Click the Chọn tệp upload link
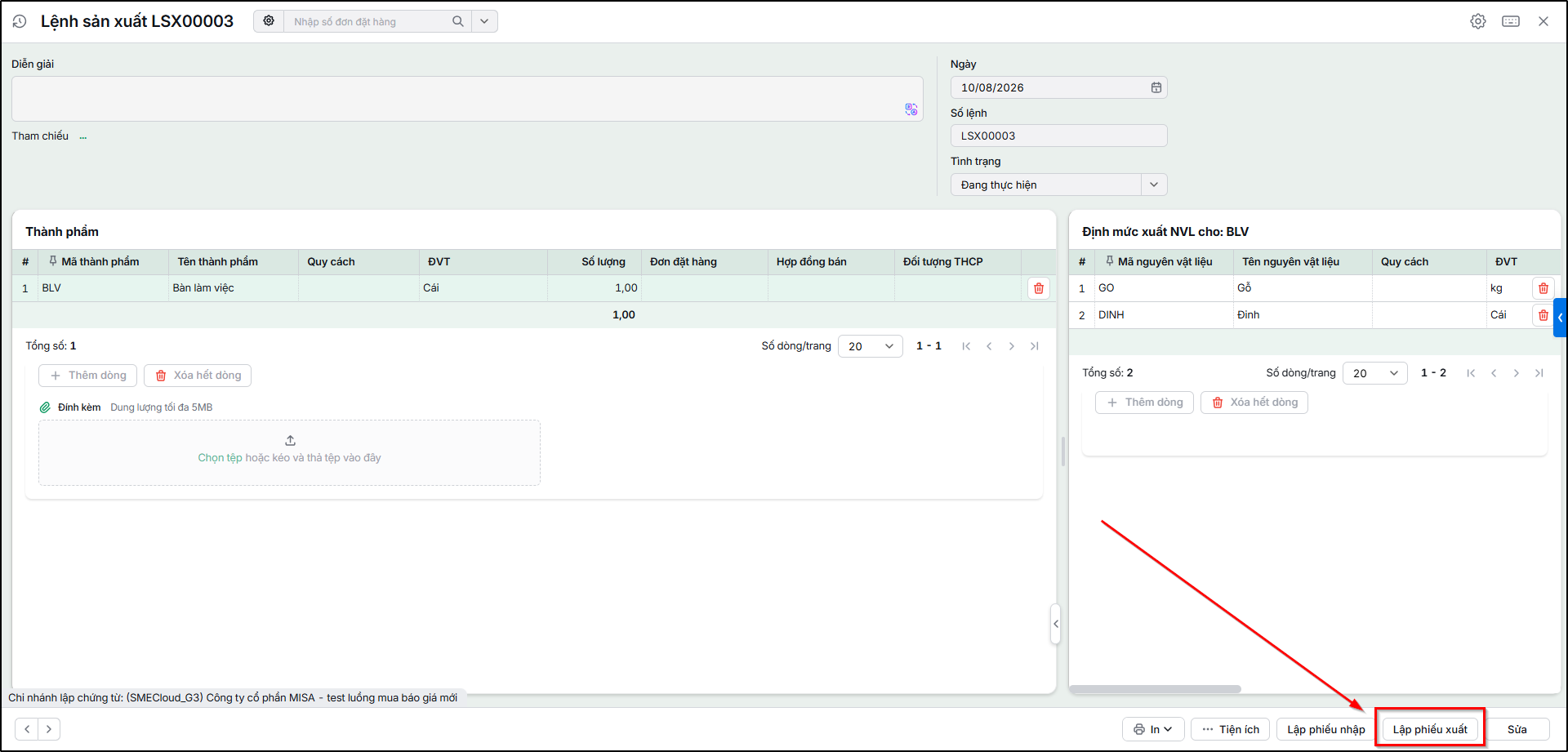 [x=220, y=458]
